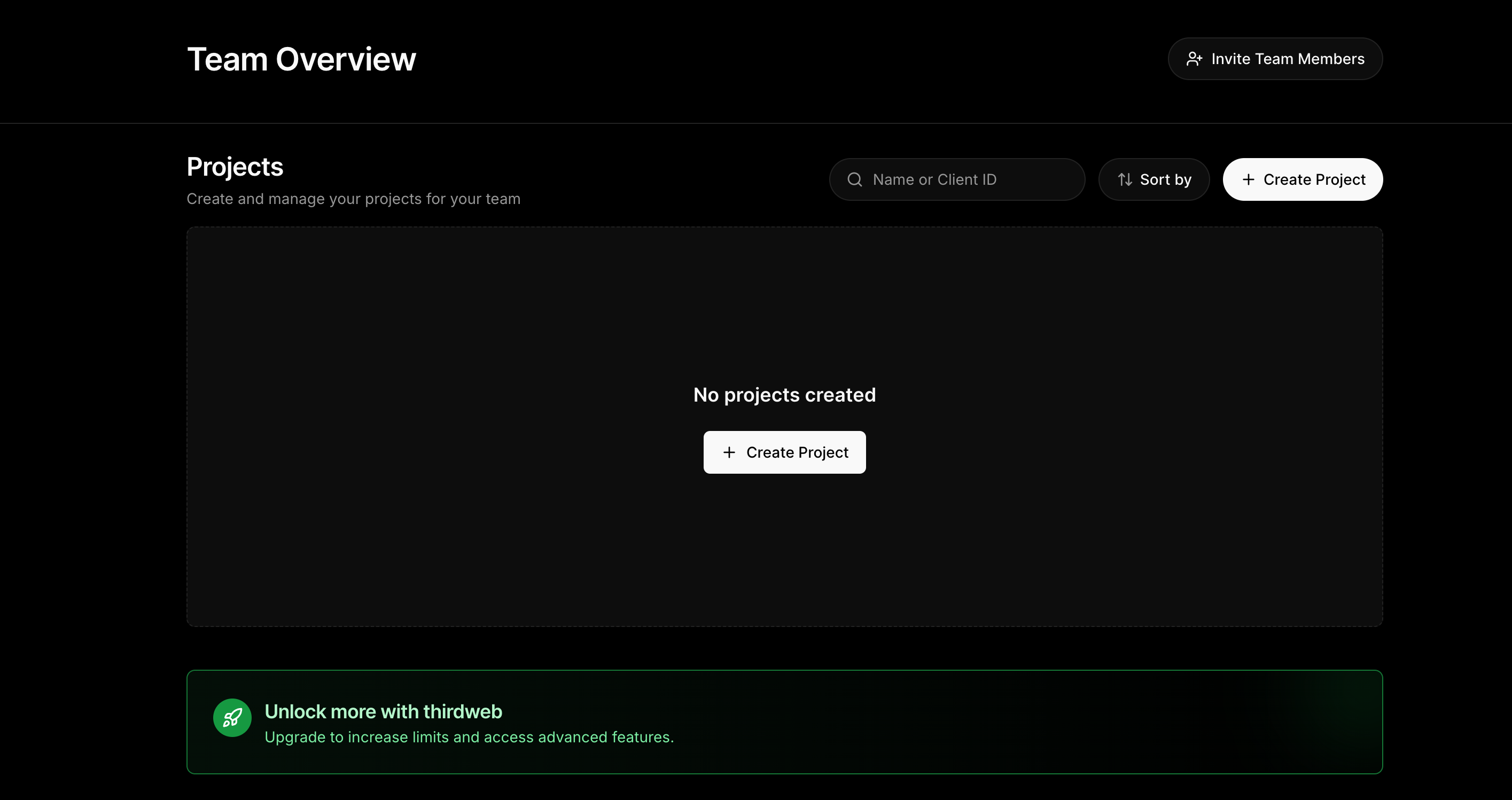This screenshot has height=800, width=1512.
Task: Click the upgrade banner text about advanced features
Action: coord(469,737)
